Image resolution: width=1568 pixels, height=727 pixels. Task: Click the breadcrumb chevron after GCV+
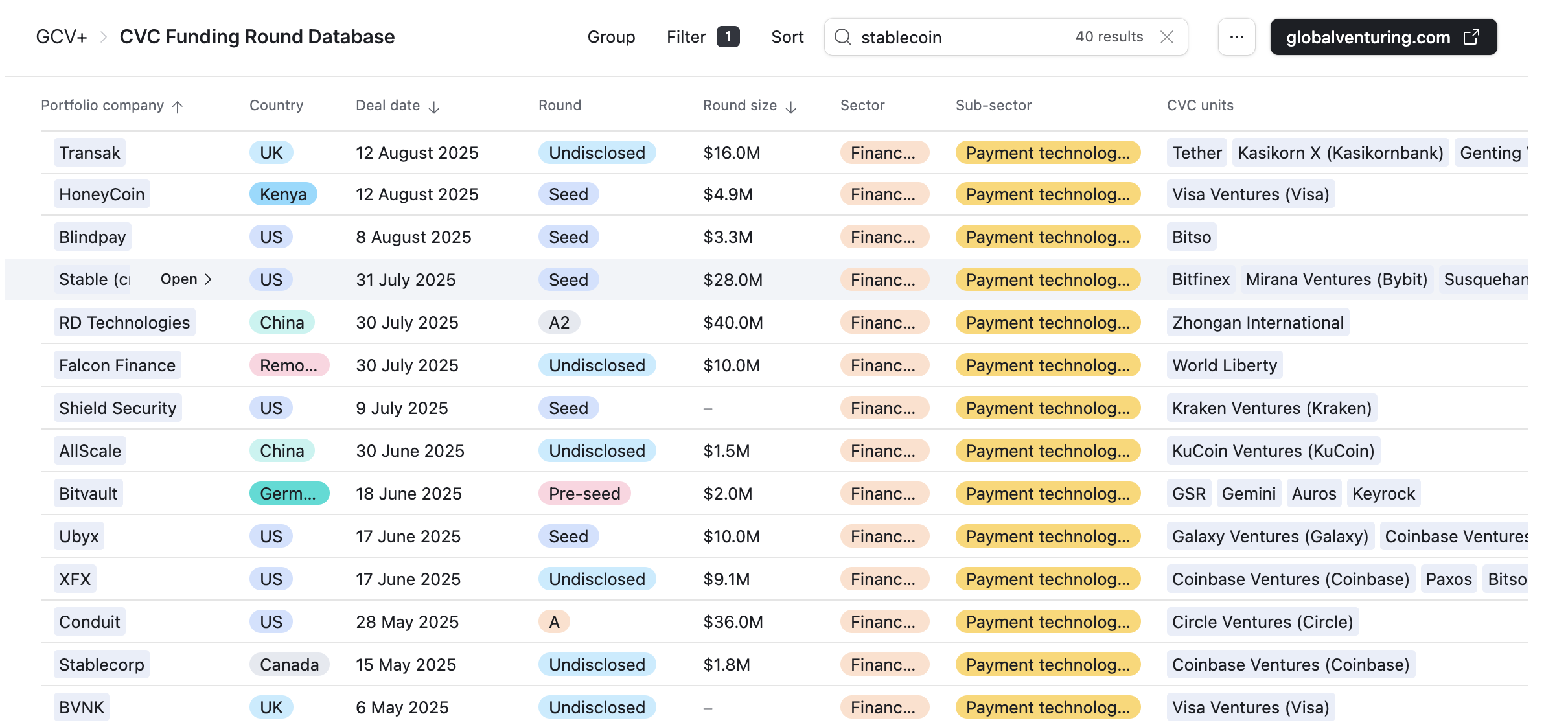(x=102, y=38)
